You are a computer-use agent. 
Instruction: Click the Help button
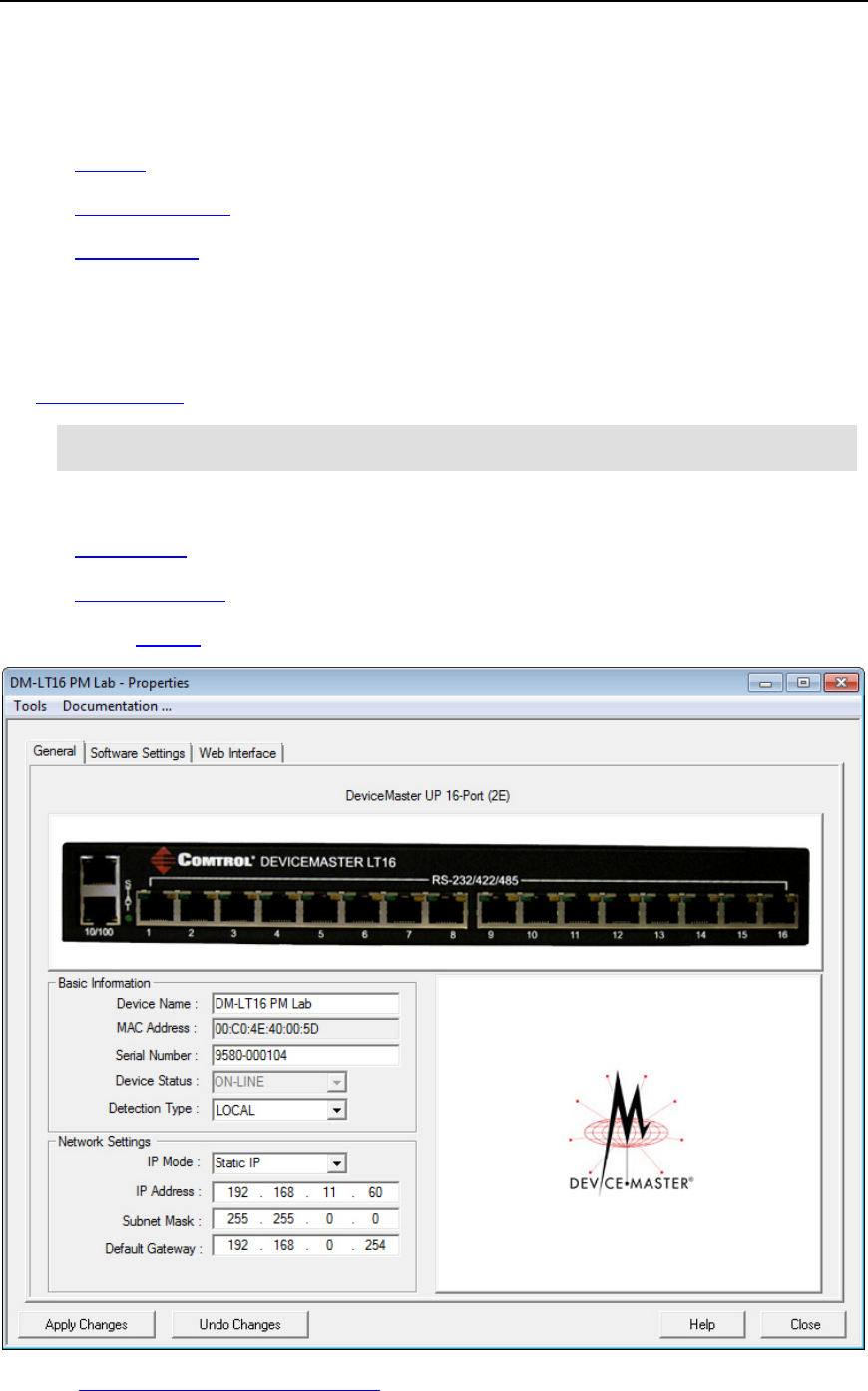click(702, 1325)
